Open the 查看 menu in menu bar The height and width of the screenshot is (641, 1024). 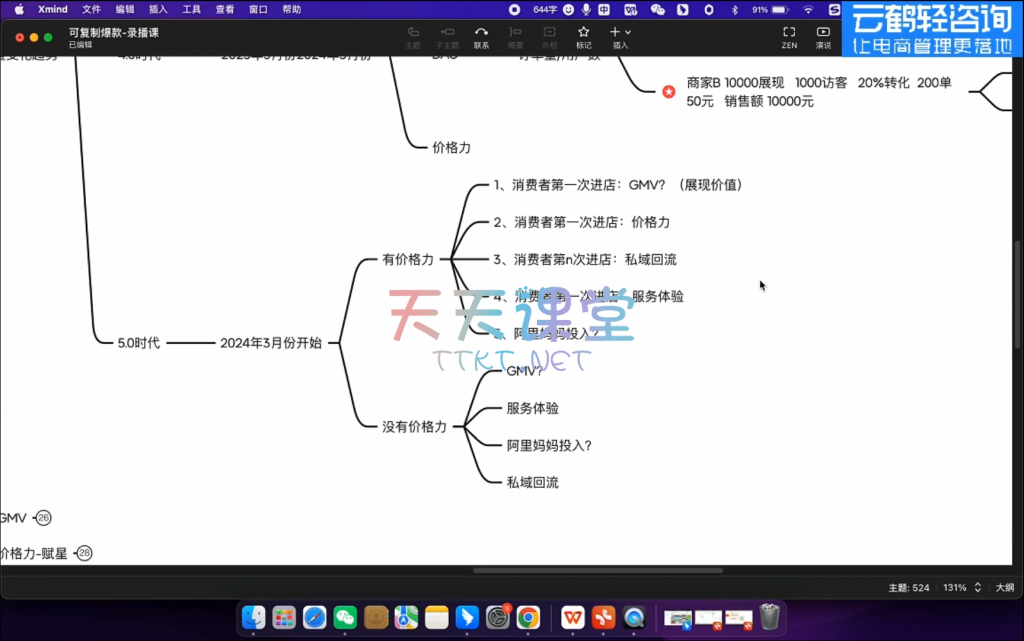(225, 9)
